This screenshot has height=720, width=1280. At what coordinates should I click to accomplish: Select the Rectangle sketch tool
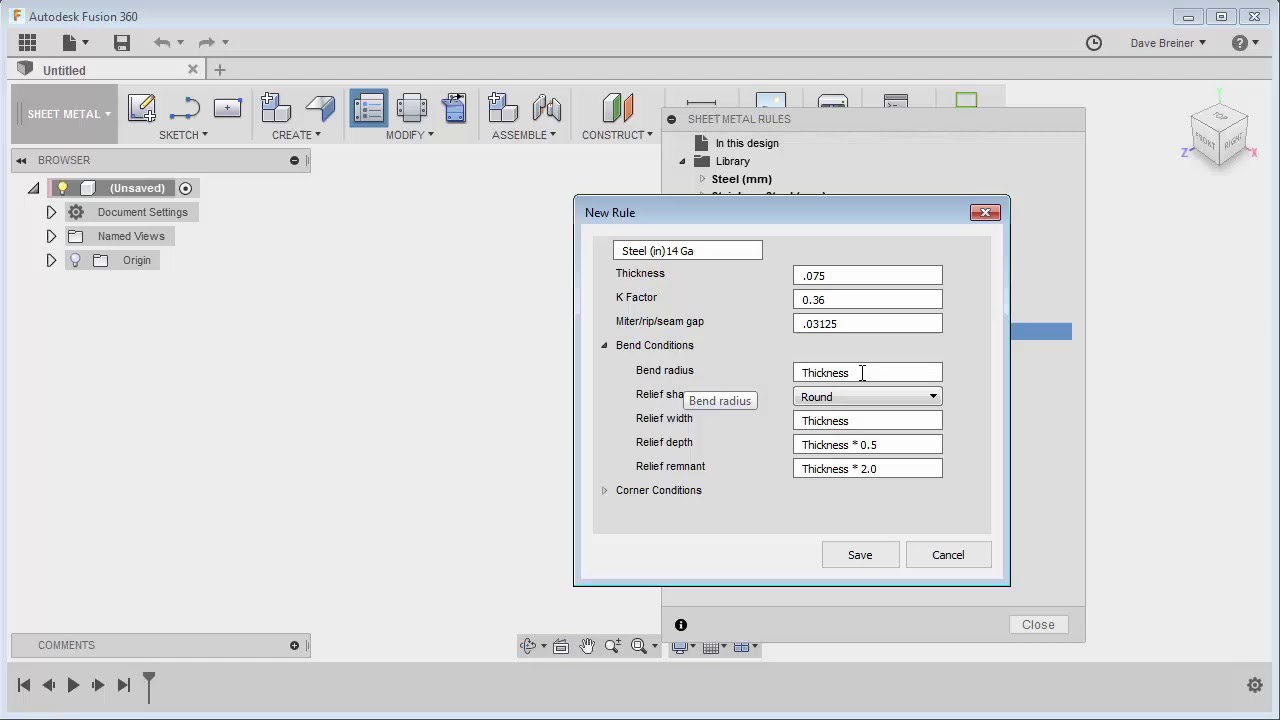point(228,107)
